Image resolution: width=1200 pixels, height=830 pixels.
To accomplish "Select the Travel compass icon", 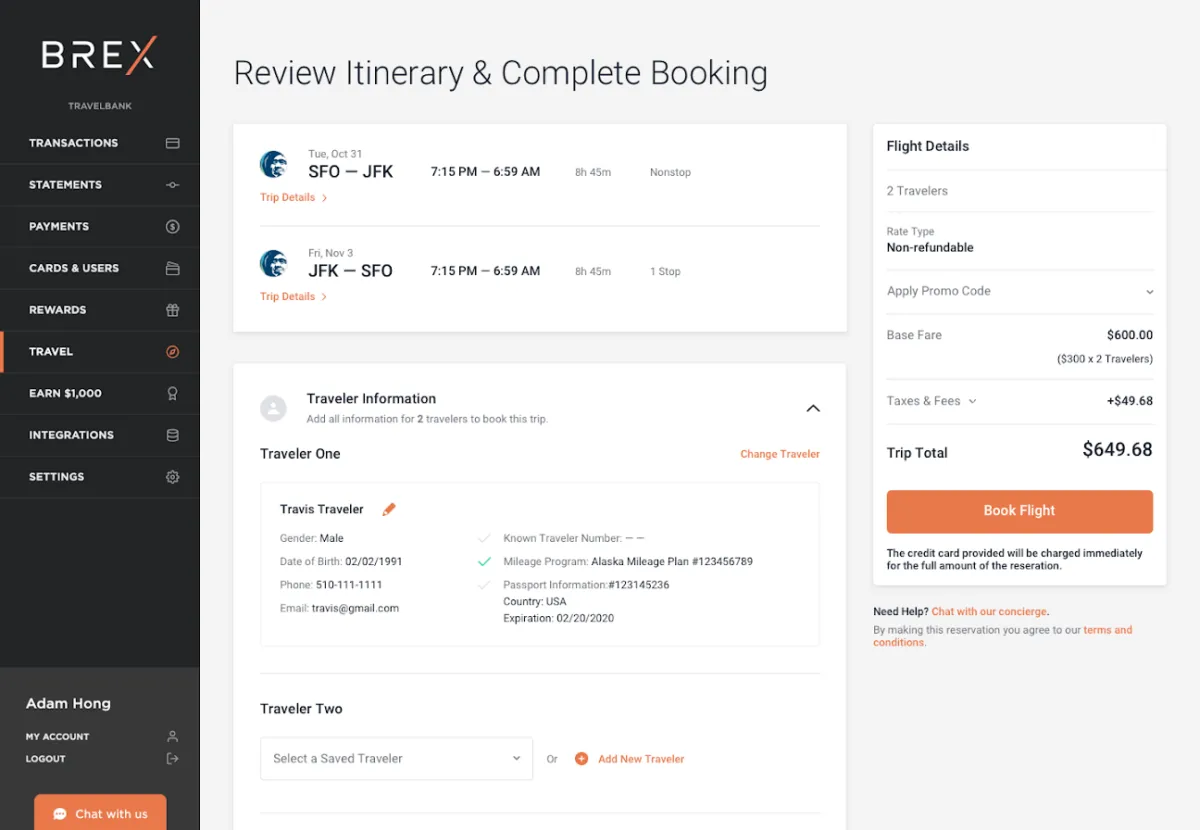I will coord(172,352).
